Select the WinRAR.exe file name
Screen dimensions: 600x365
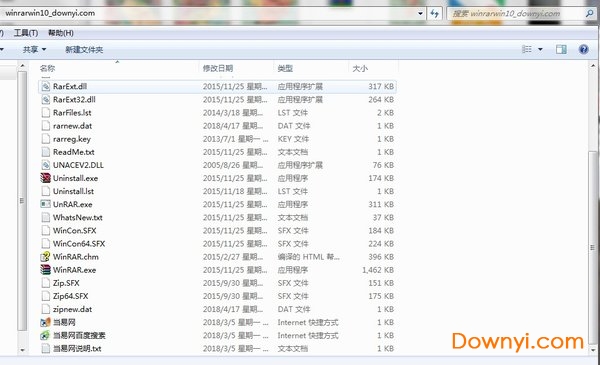pos(74,270)
